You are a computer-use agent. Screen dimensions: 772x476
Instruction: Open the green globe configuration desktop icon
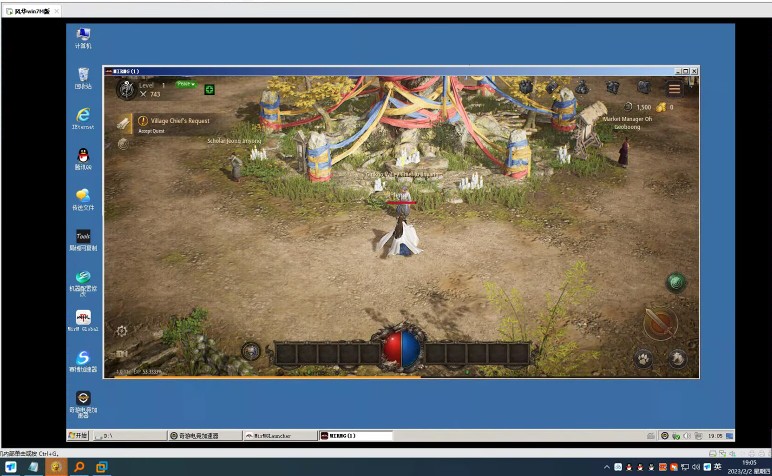coord(83,283)
